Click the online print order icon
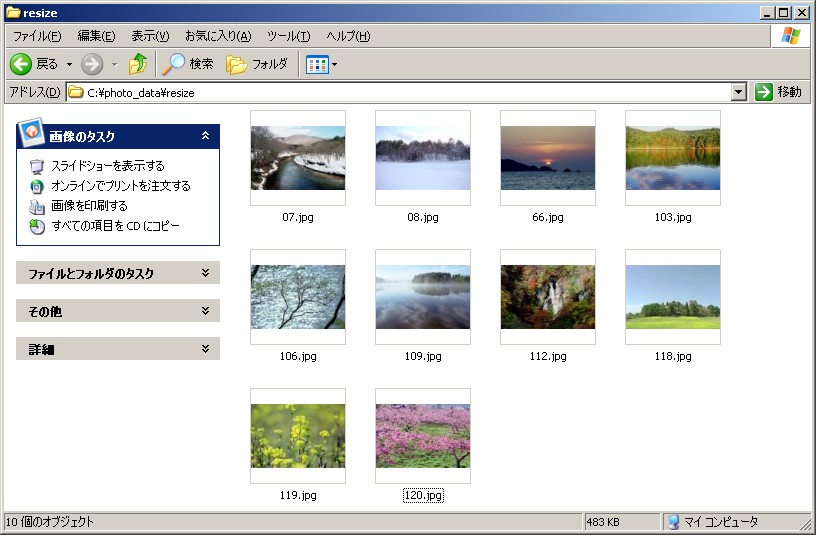 coord(36,186)
